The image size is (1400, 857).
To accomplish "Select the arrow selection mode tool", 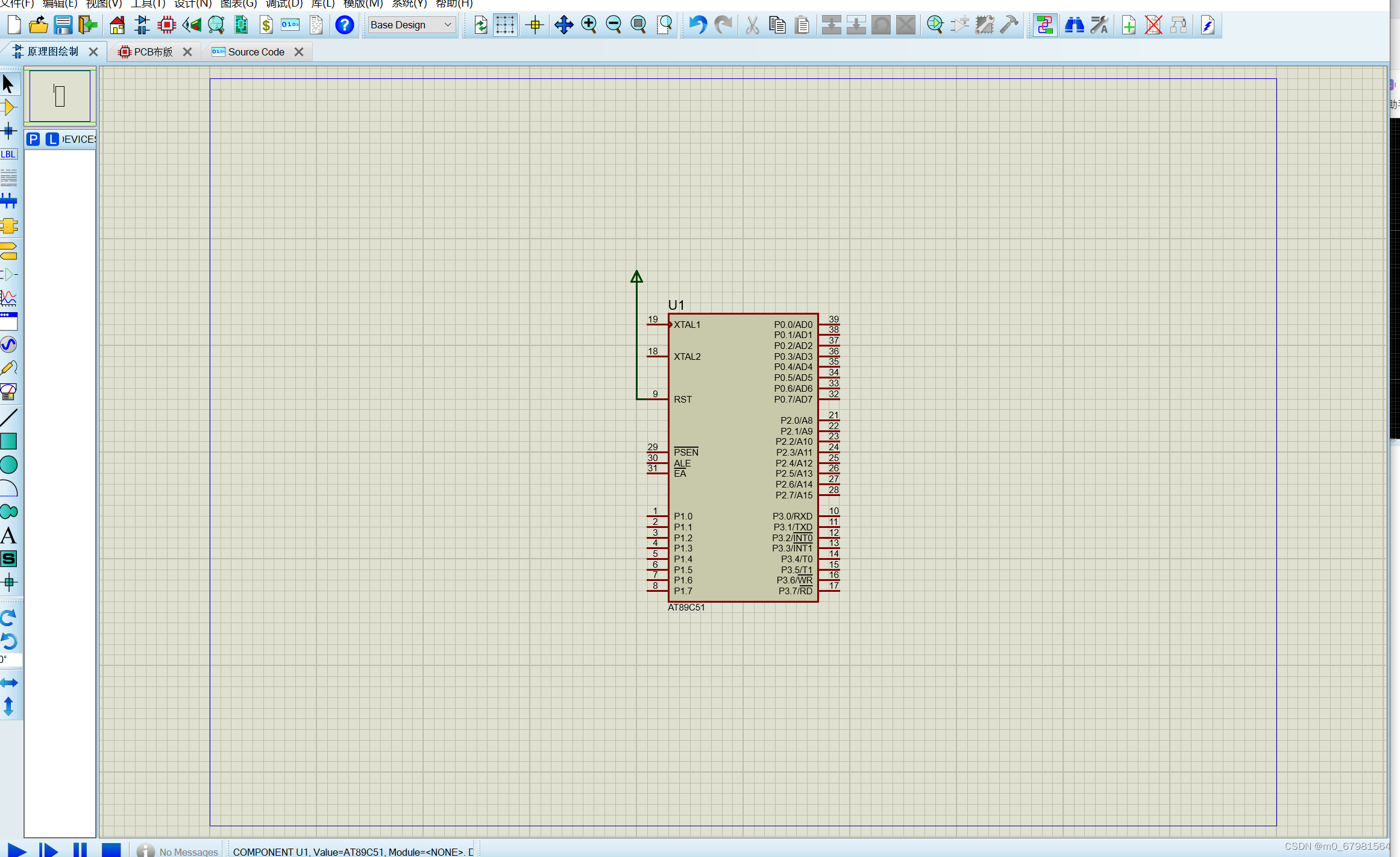I will 8,84.
